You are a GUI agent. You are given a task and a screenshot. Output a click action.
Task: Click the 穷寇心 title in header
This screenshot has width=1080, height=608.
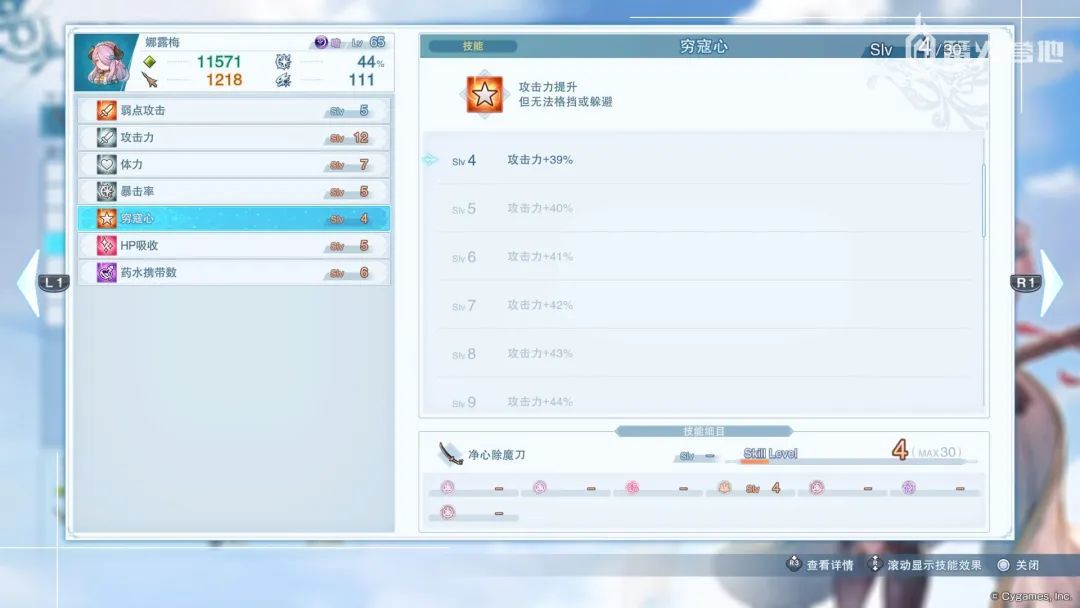pyautogui.click(x=703, y=46)
